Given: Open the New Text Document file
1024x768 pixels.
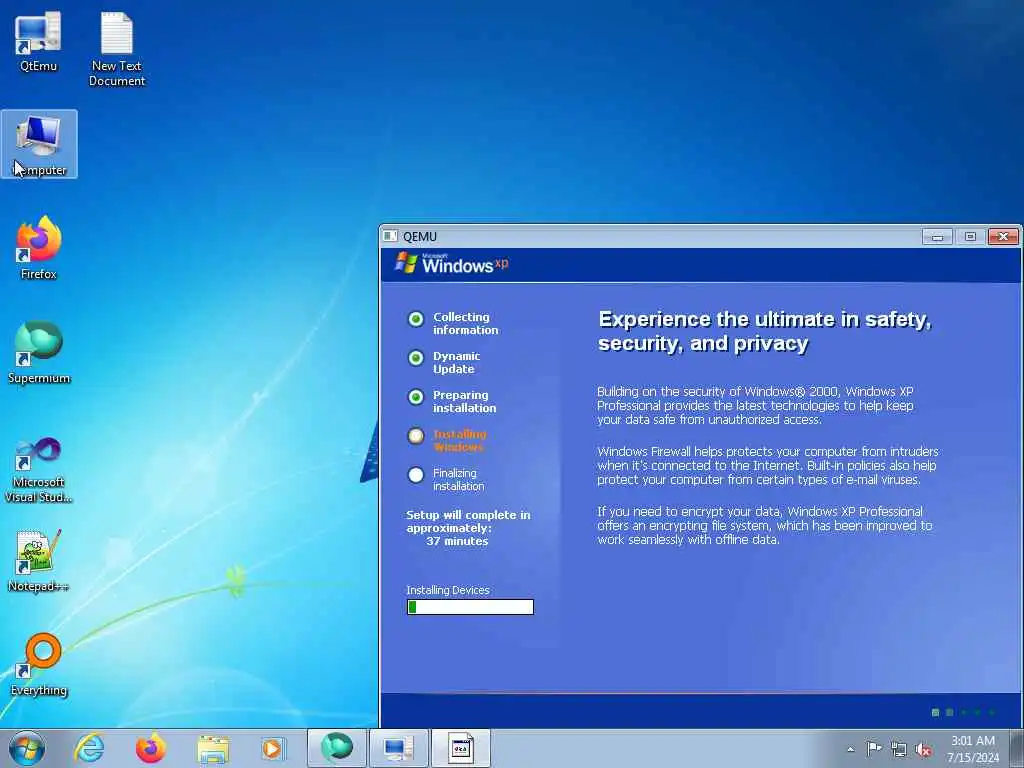Looking at the screenshot, I should pos(117,50).
